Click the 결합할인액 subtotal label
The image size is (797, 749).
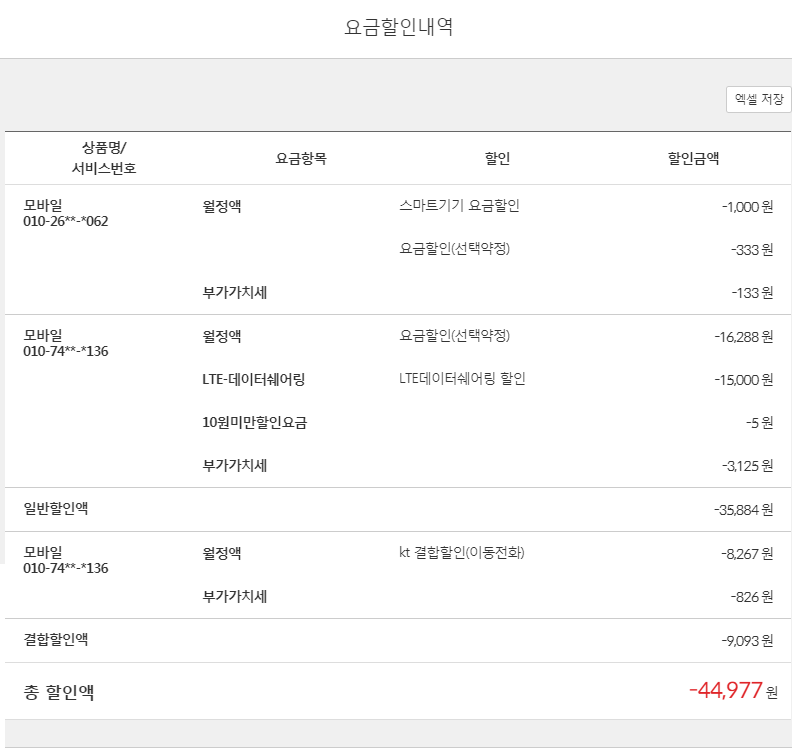point(56,639)
